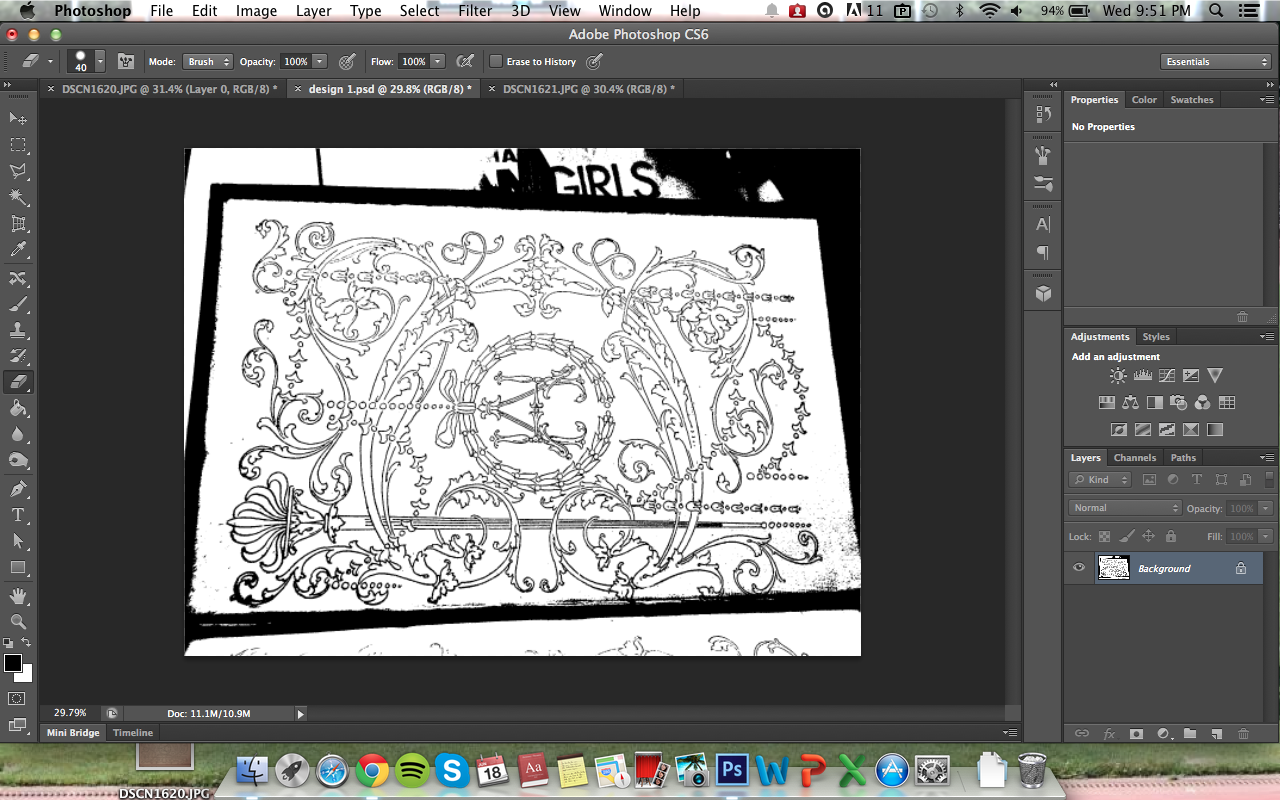Select the Zoom tool
1280x800 pixels.
(18, 622)
